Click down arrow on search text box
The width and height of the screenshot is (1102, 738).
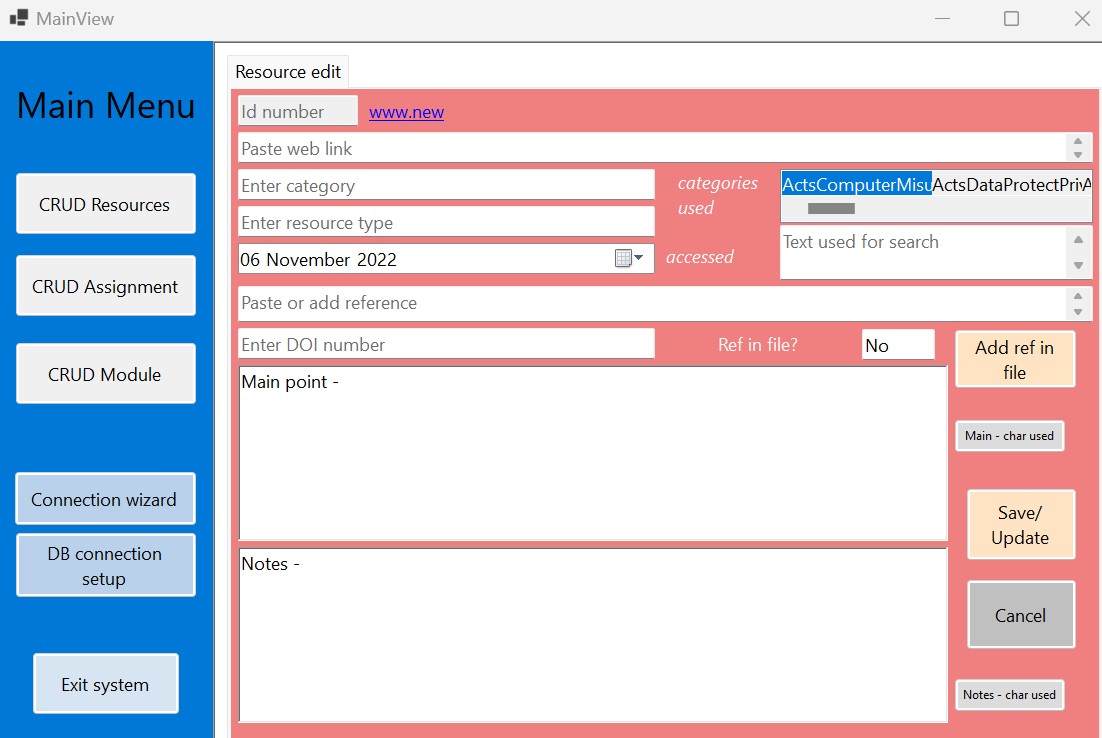(1077, 266)
